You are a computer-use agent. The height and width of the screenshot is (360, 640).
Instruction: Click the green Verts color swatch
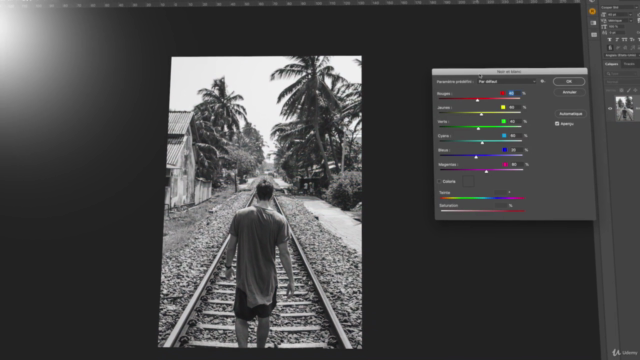click(503, 121)
